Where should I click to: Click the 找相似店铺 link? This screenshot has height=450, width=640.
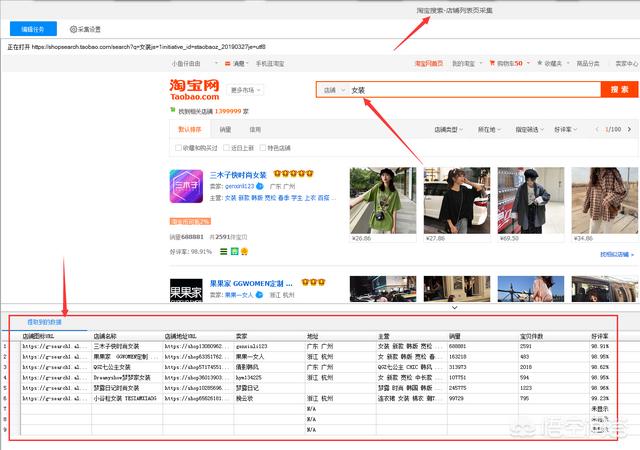coord(617,254)
